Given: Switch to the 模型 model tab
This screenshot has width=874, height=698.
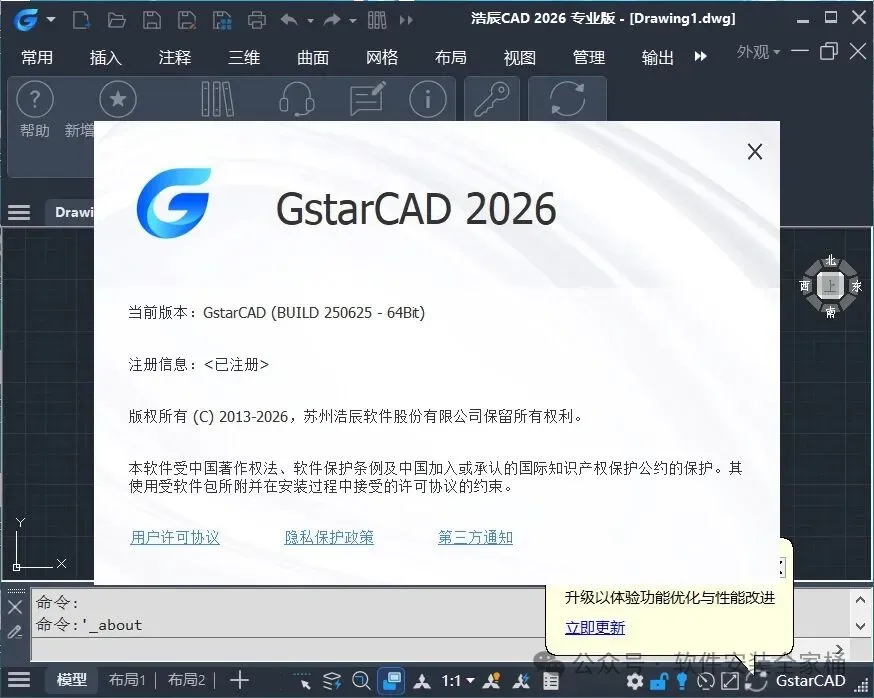Looking at the screenshot, I should coord(71,680).
